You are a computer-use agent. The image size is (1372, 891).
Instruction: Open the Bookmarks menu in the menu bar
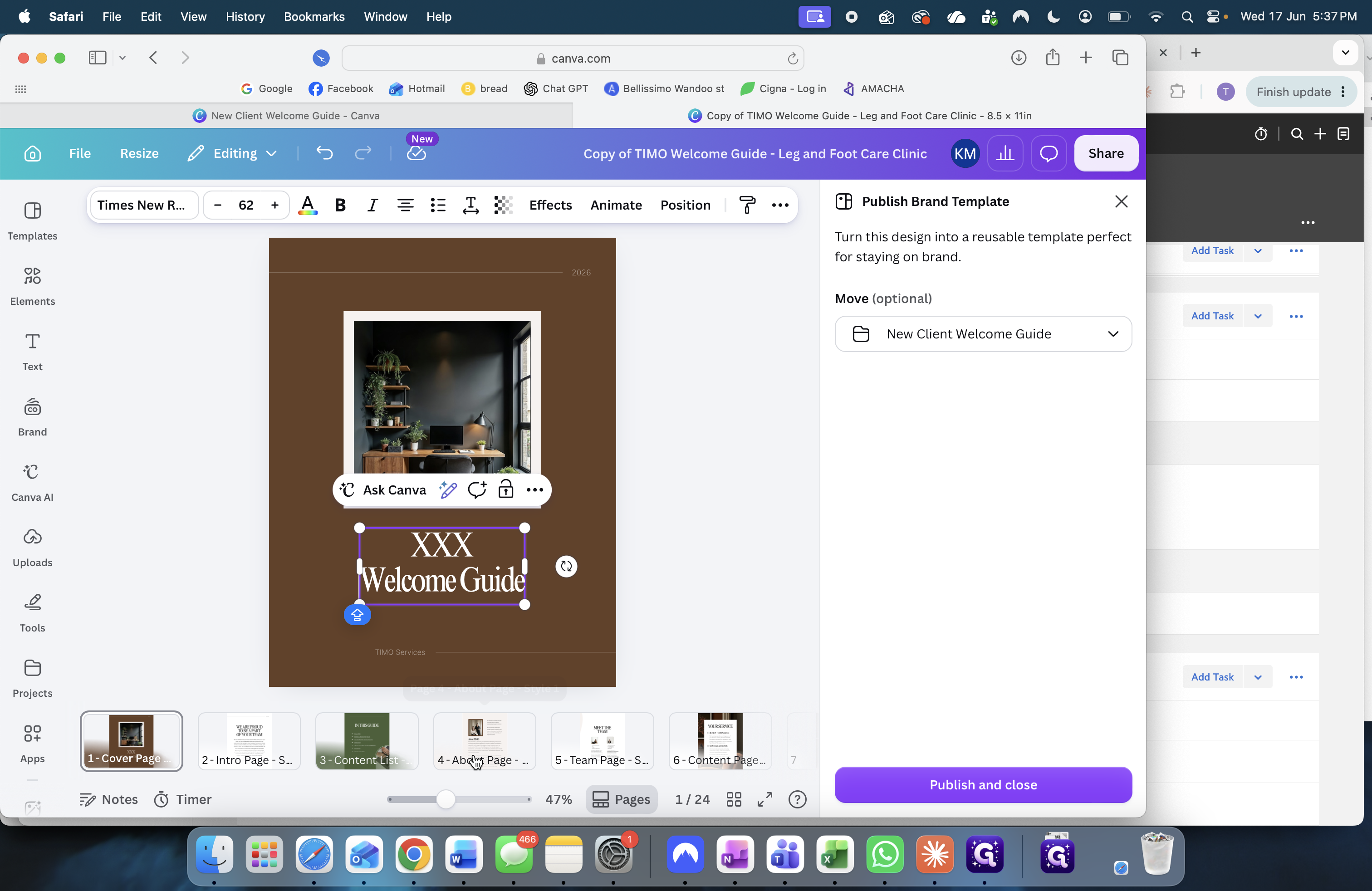pyautogui.click(x=314, y=17)
